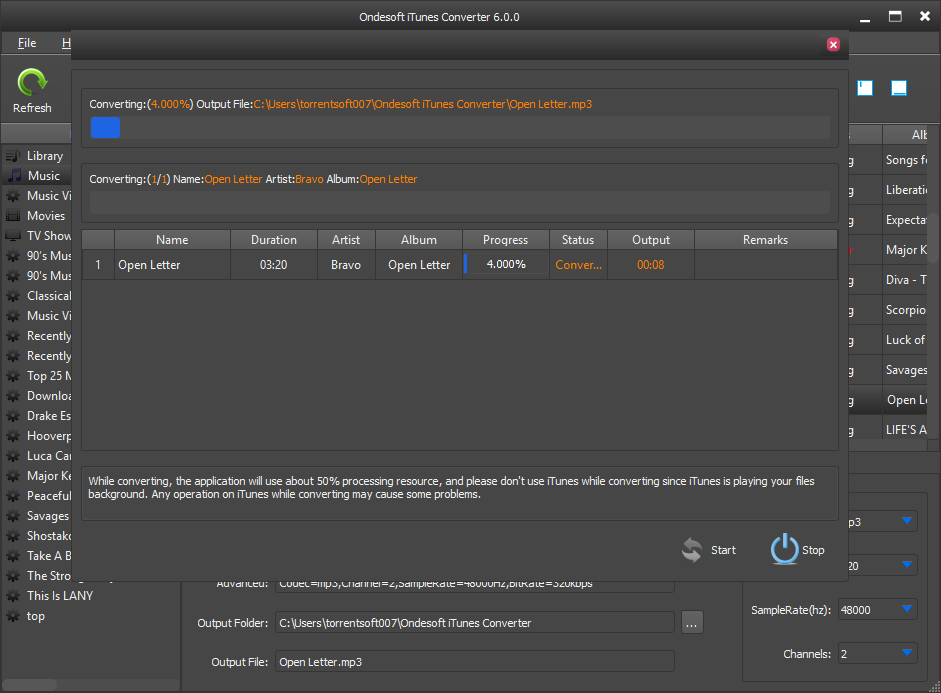This screenshot has width=941, height=693.
Task: Click the output file path link text
Action: click(422, 104)
